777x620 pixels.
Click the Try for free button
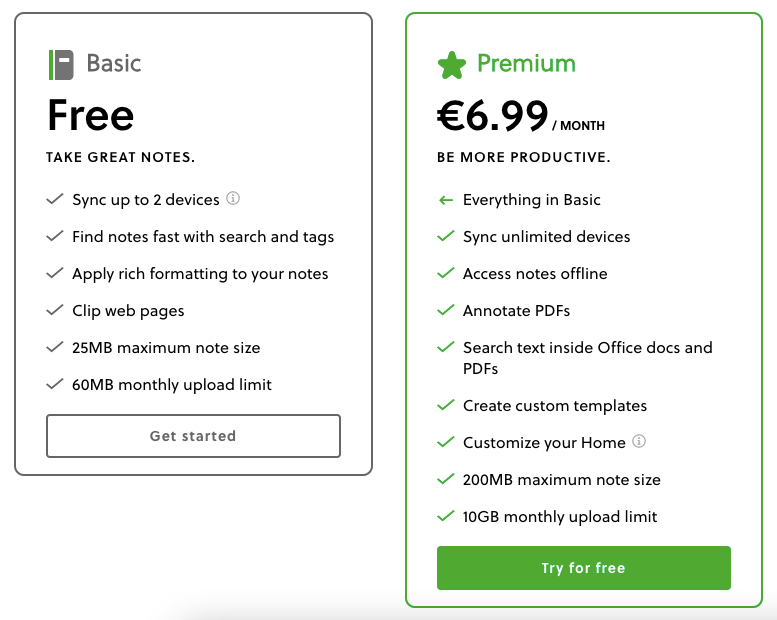(x=584, y=568)
